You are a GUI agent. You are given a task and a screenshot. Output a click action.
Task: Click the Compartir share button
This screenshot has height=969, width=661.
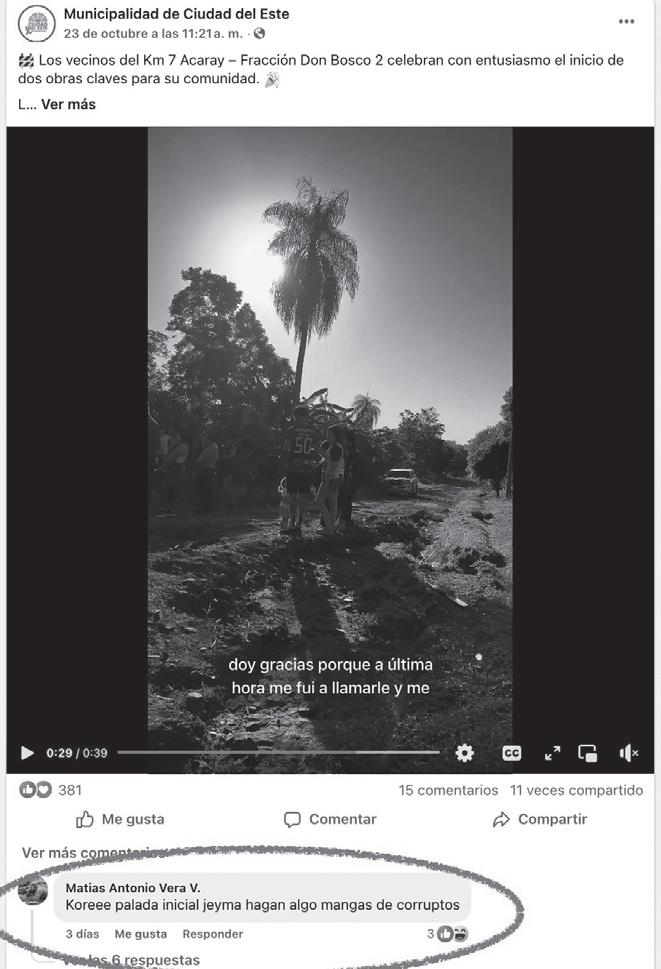click(540, 819)
